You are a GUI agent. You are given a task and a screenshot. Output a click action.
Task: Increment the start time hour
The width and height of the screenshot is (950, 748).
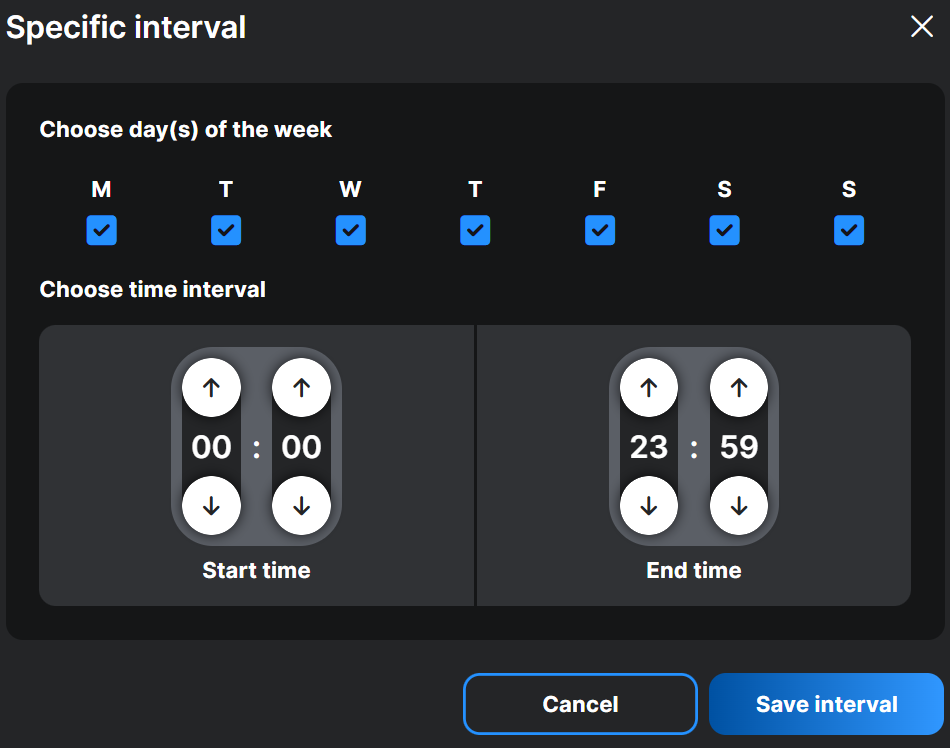tap(211, 388)
